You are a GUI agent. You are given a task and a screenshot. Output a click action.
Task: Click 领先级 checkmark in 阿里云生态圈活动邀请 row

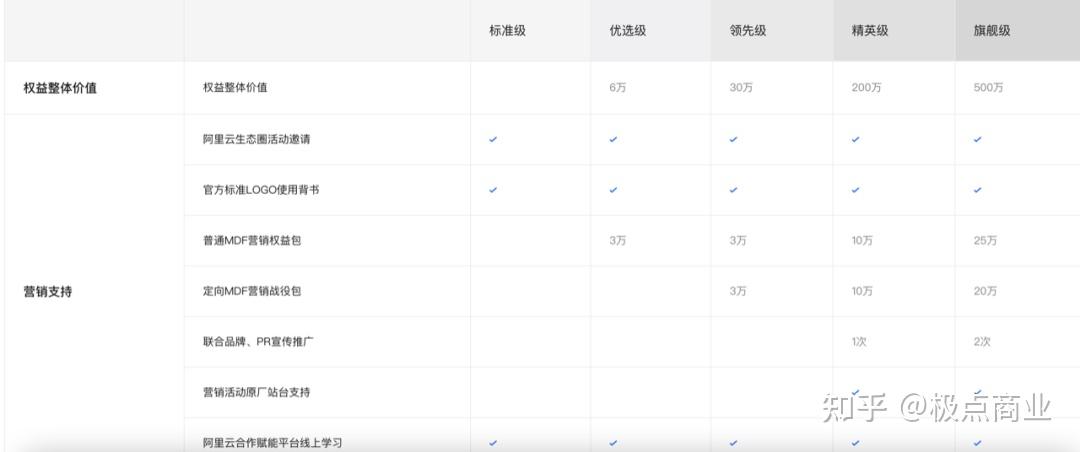tap(733, 139)
